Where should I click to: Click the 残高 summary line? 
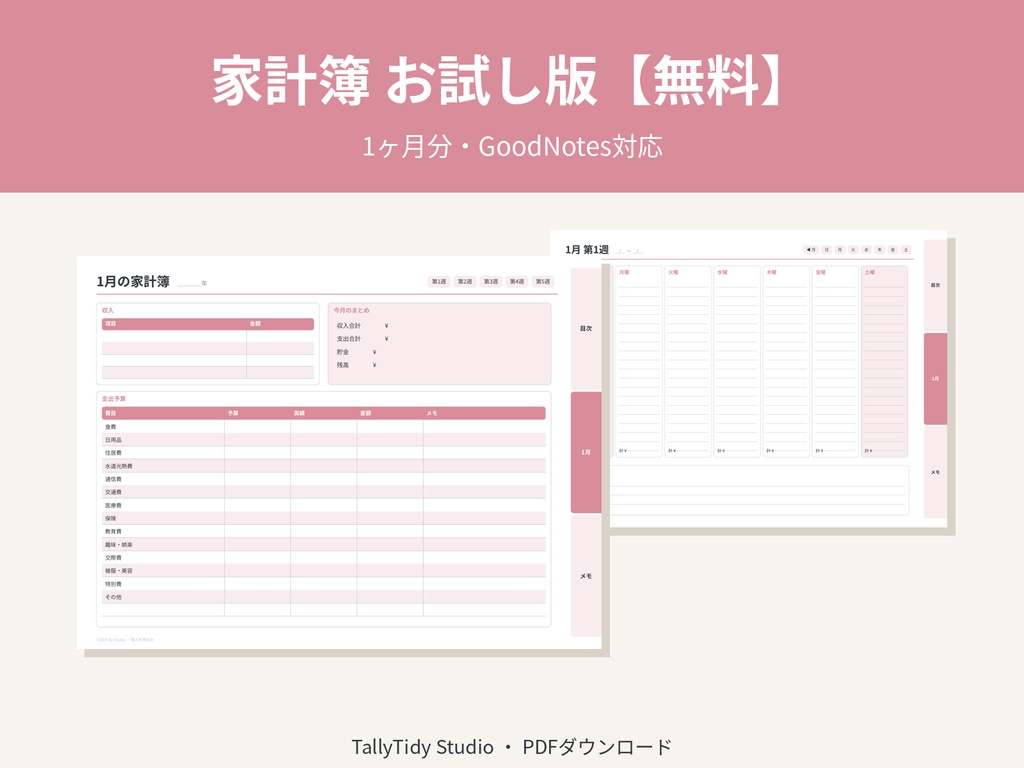pos(357,365)
